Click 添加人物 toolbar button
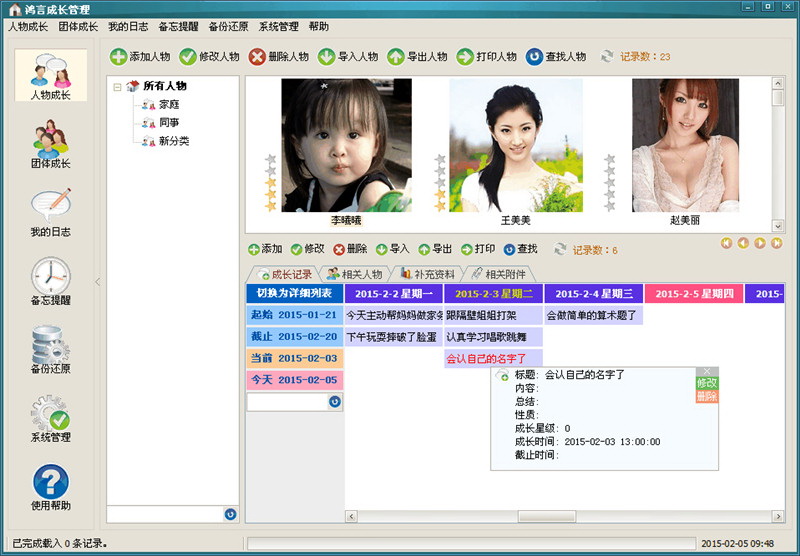 (140, 57)
